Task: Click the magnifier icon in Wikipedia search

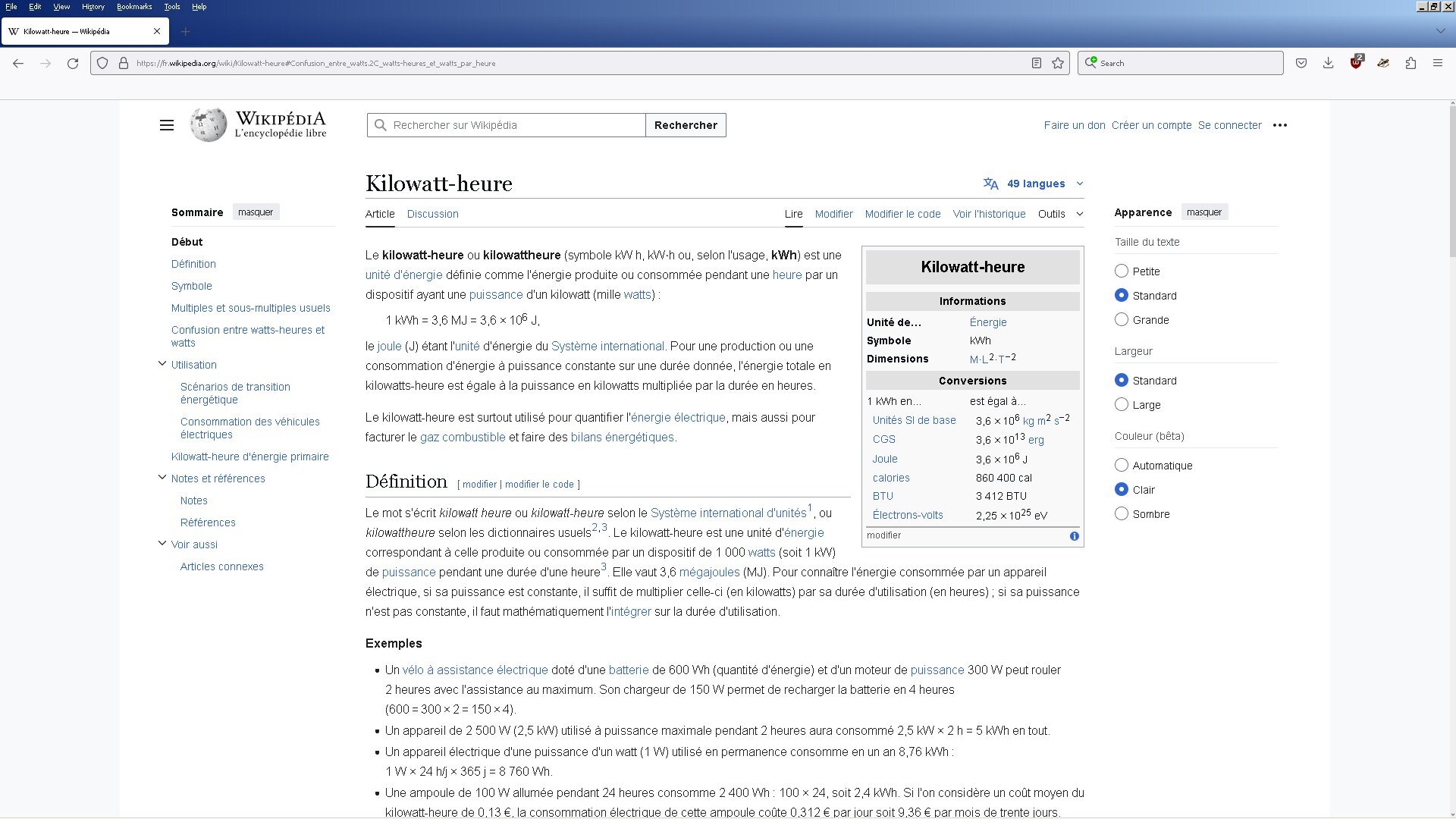Action: click(x=381, y=125)
